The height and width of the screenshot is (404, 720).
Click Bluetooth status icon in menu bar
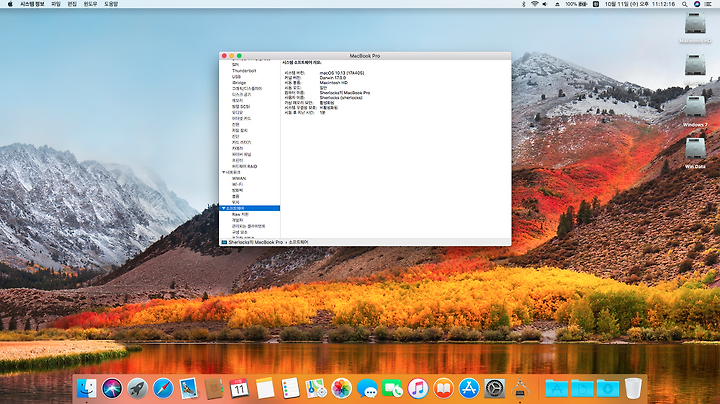tap(523, 4)
